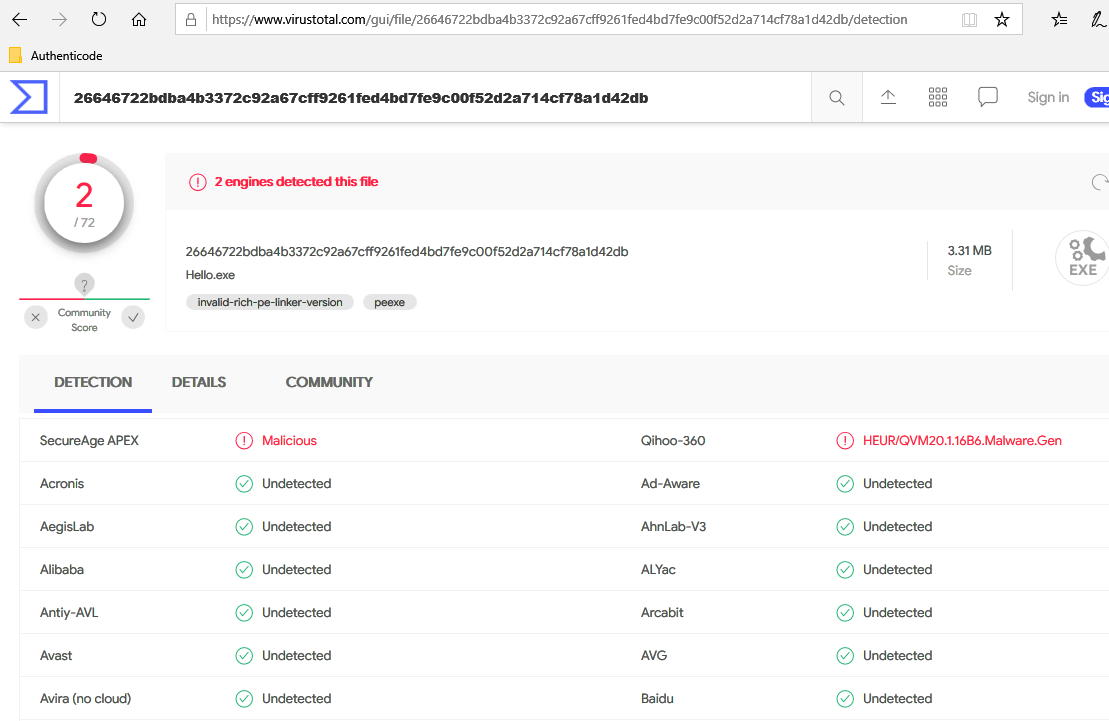Click the Community Score label
This screenshot has width=1109, height=721.
(84, 320)
